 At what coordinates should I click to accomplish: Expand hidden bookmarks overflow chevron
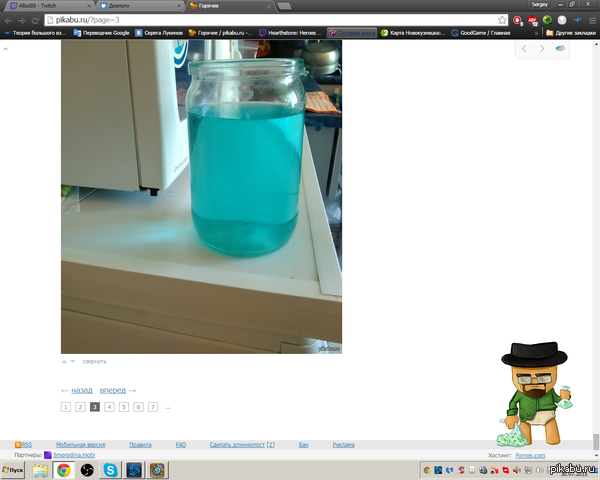535,32
